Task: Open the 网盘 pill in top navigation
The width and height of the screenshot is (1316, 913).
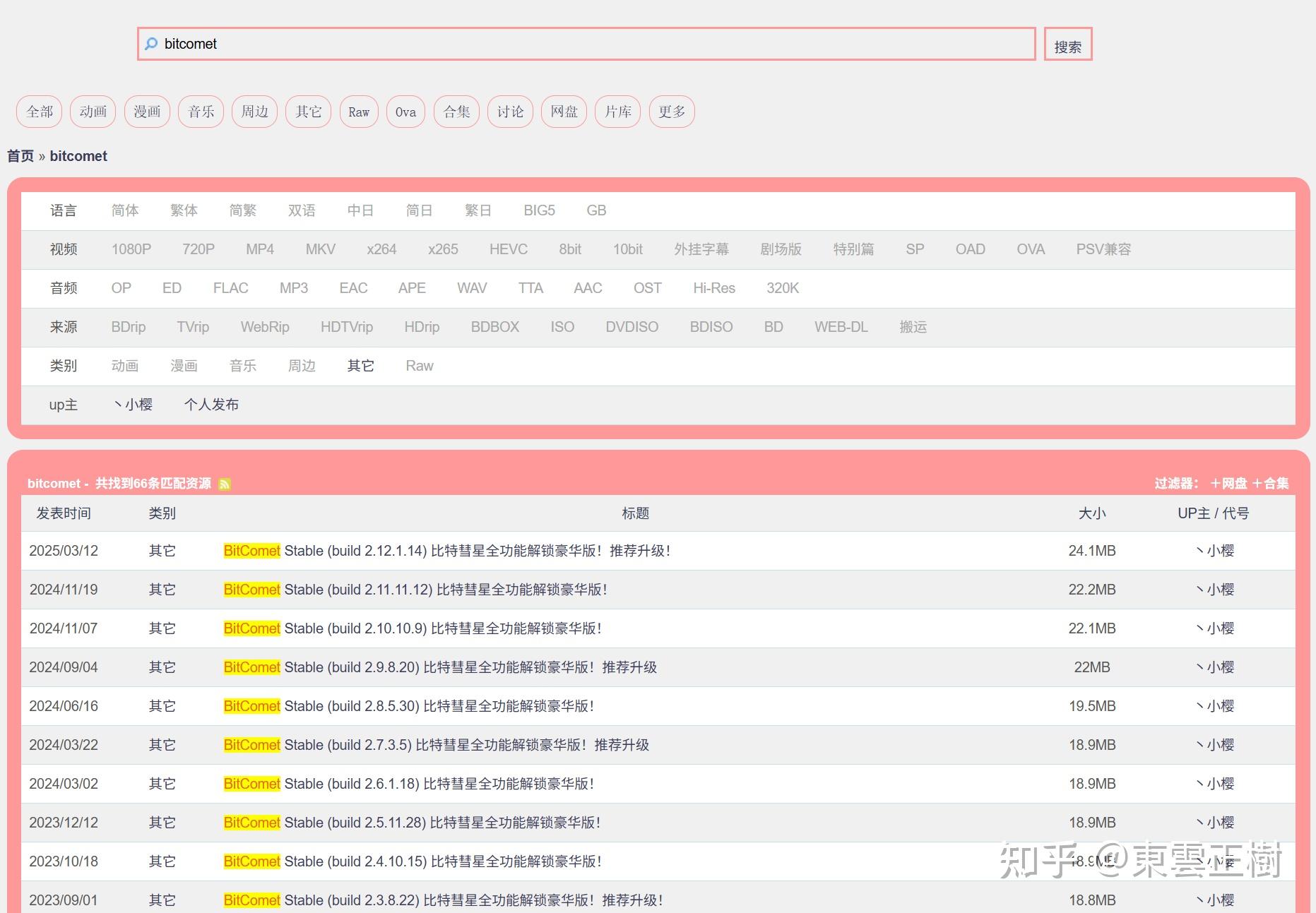Action: (564, 112)
